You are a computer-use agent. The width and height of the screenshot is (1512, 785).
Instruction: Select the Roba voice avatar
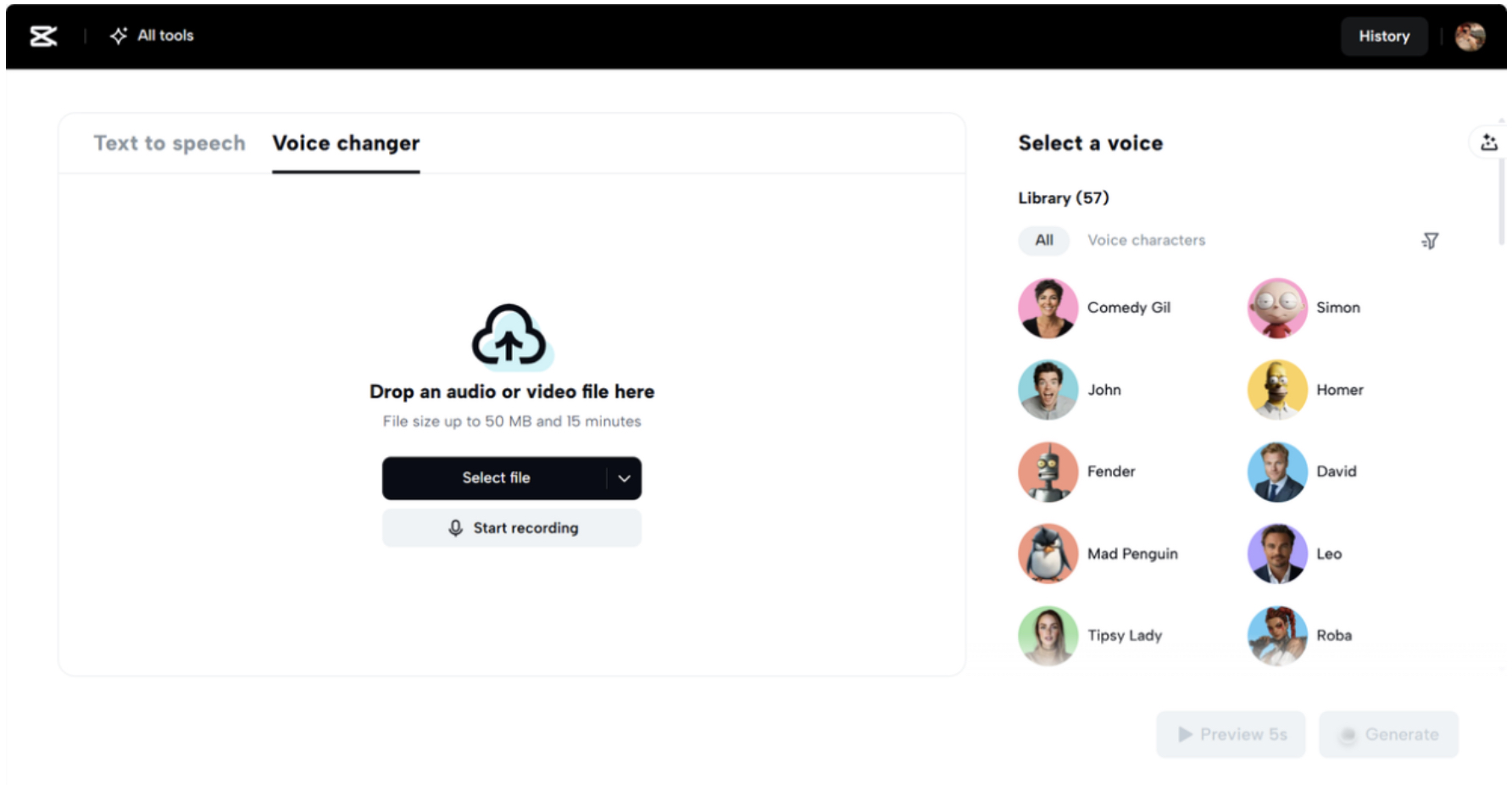click(1277, 636)
